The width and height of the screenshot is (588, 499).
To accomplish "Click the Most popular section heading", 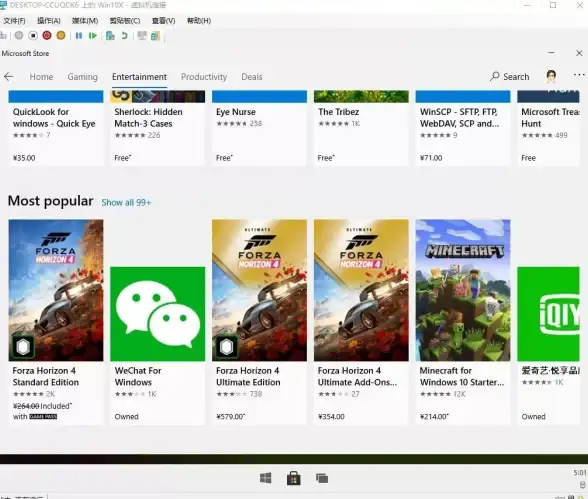I will coord(50,201).
